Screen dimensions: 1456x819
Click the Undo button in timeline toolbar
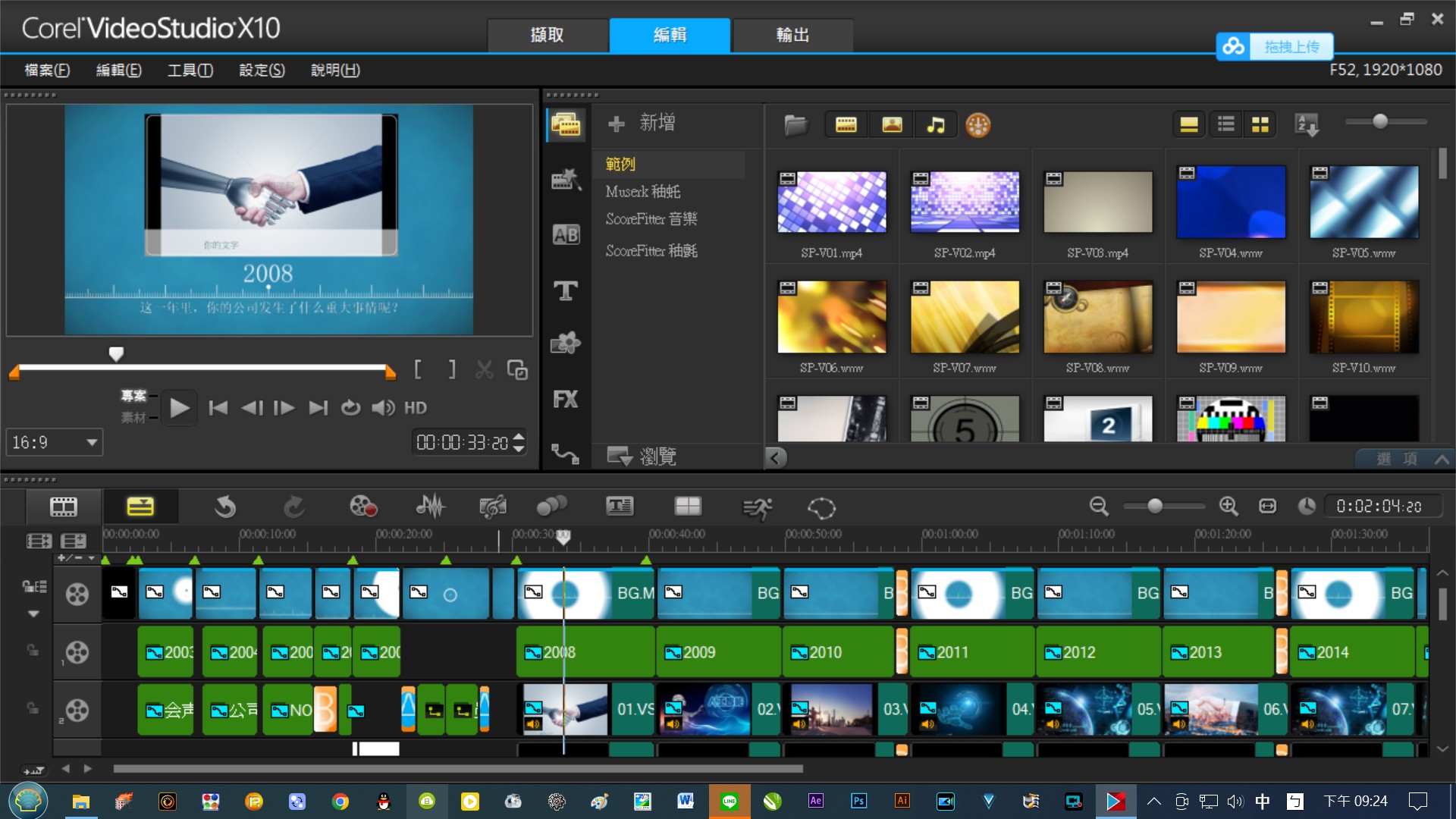click(225, 507)
